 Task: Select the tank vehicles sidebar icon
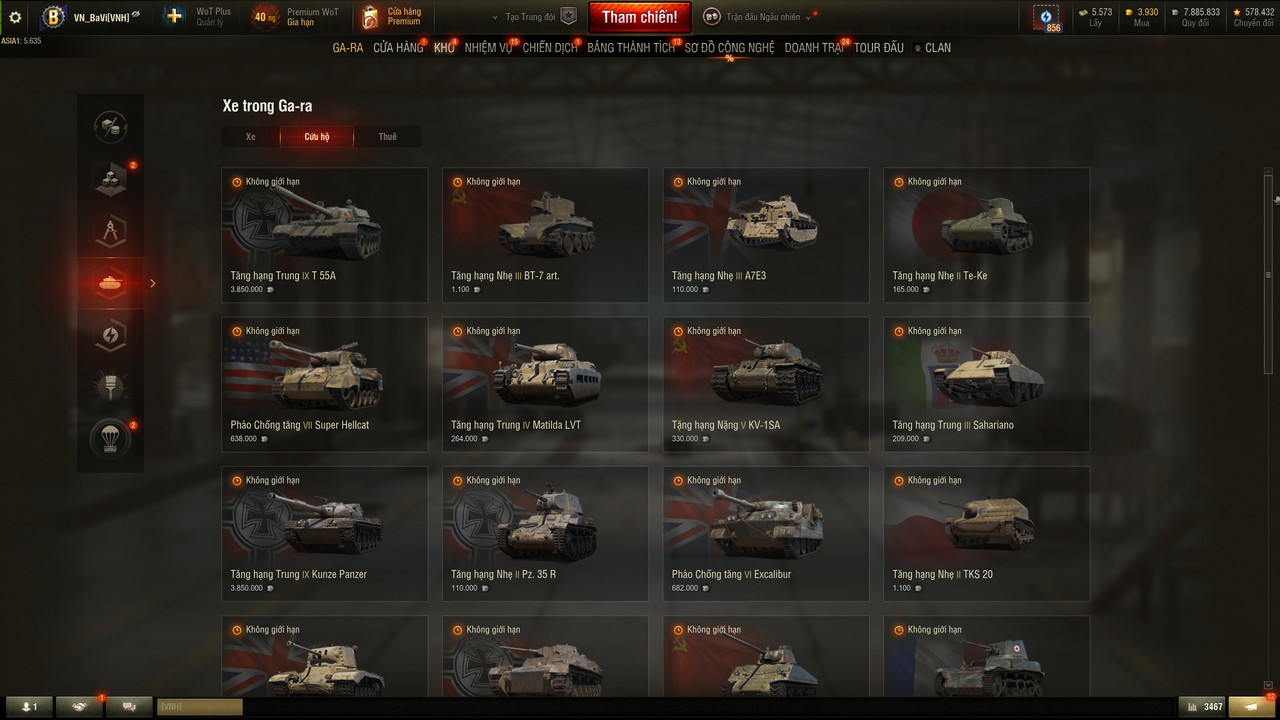(x=110, y=283)
